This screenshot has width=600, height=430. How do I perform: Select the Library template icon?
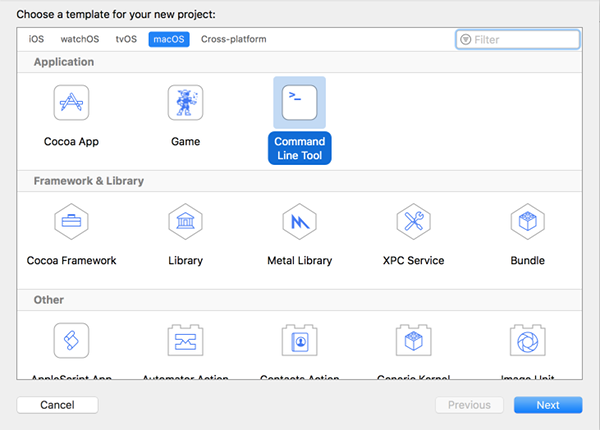tap(185, 222)
